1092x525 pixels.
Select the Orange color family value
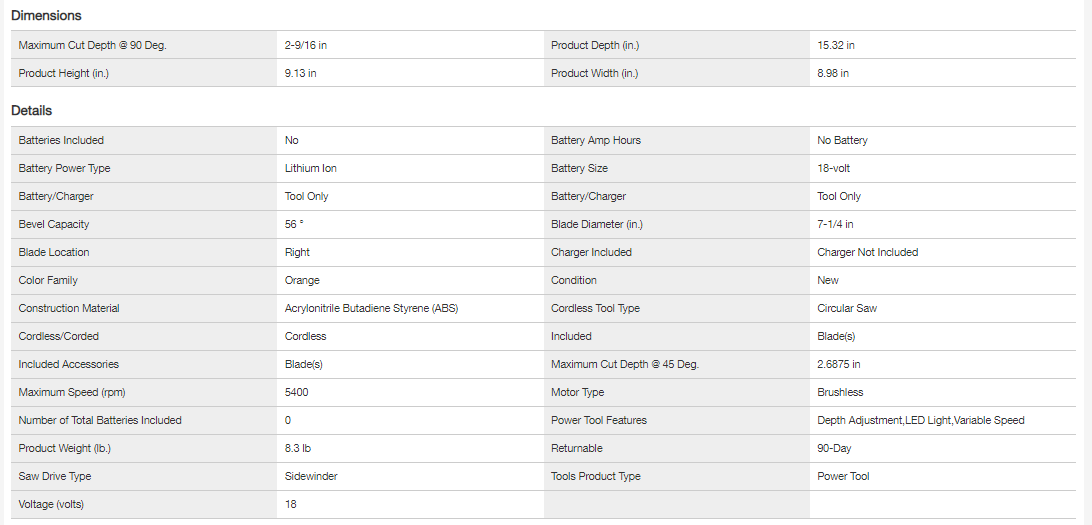tap(302, 280)
